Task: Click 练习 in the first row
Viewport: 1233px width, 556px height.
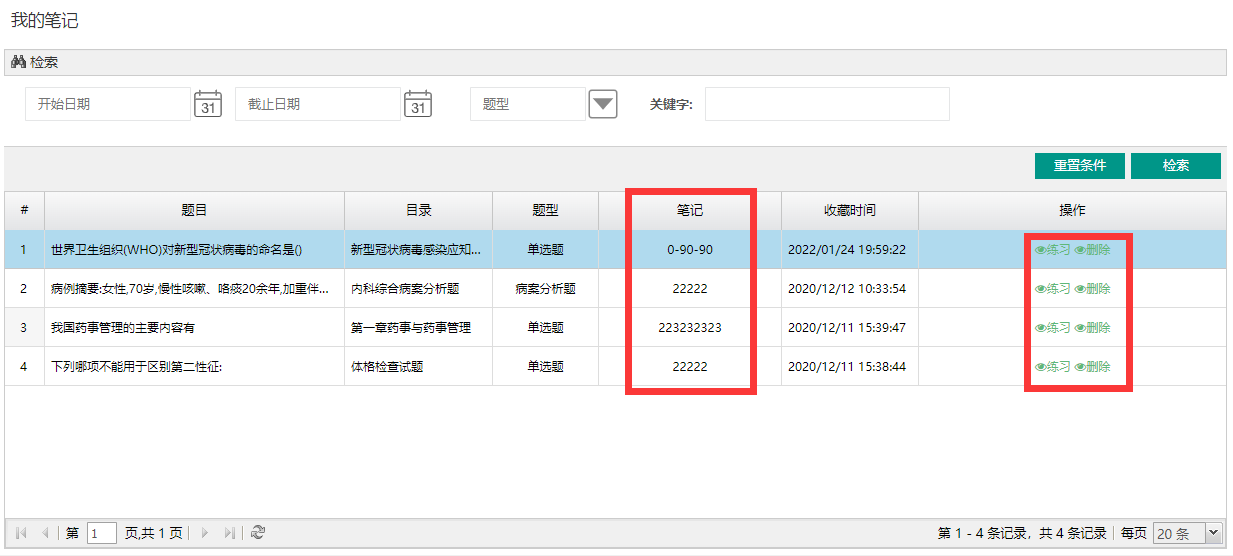Action: coord(1052,249)
